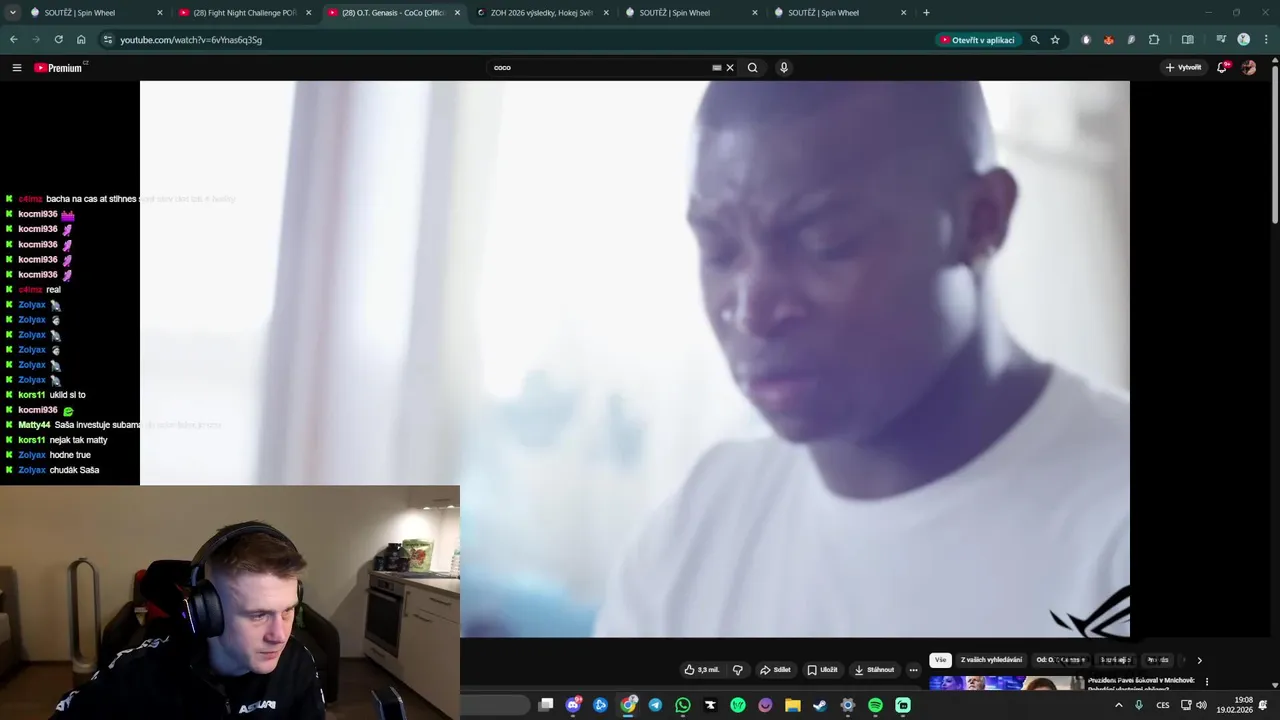Click chat message 'nejak tak matty'

click(78, 440)
